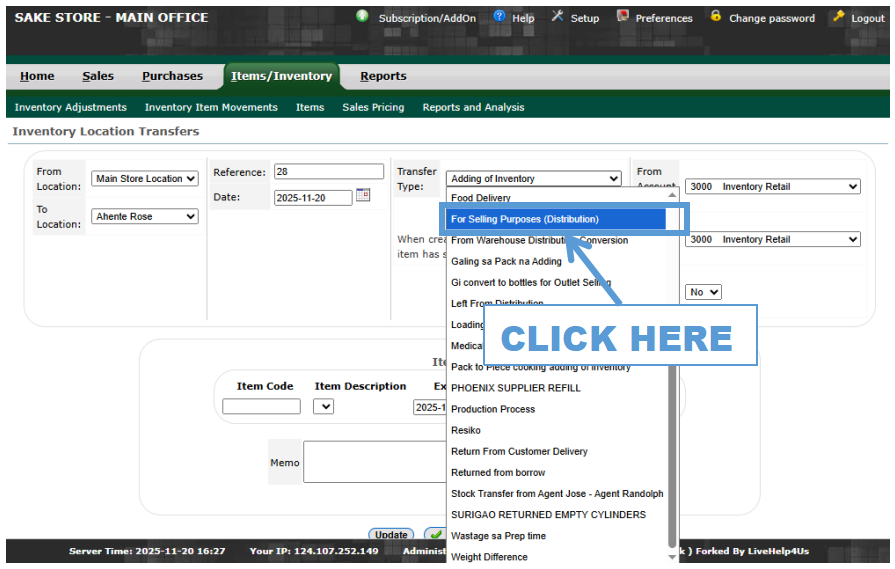
Task: Switch to the Purchases tab
Action: tap(172, 76)
